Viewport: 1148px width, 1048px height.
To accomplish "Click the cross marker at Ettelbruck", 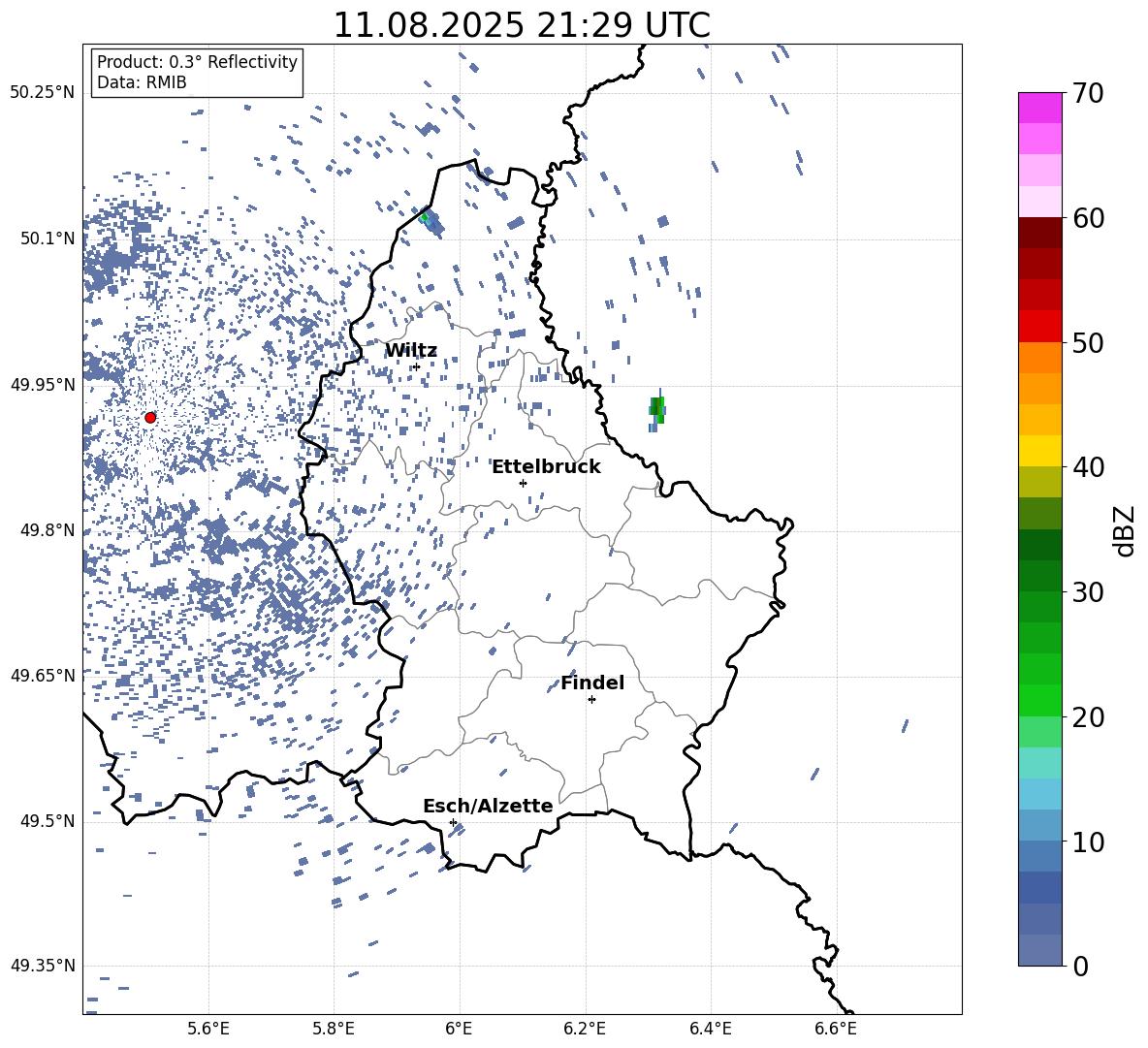I will pos(523,483).
